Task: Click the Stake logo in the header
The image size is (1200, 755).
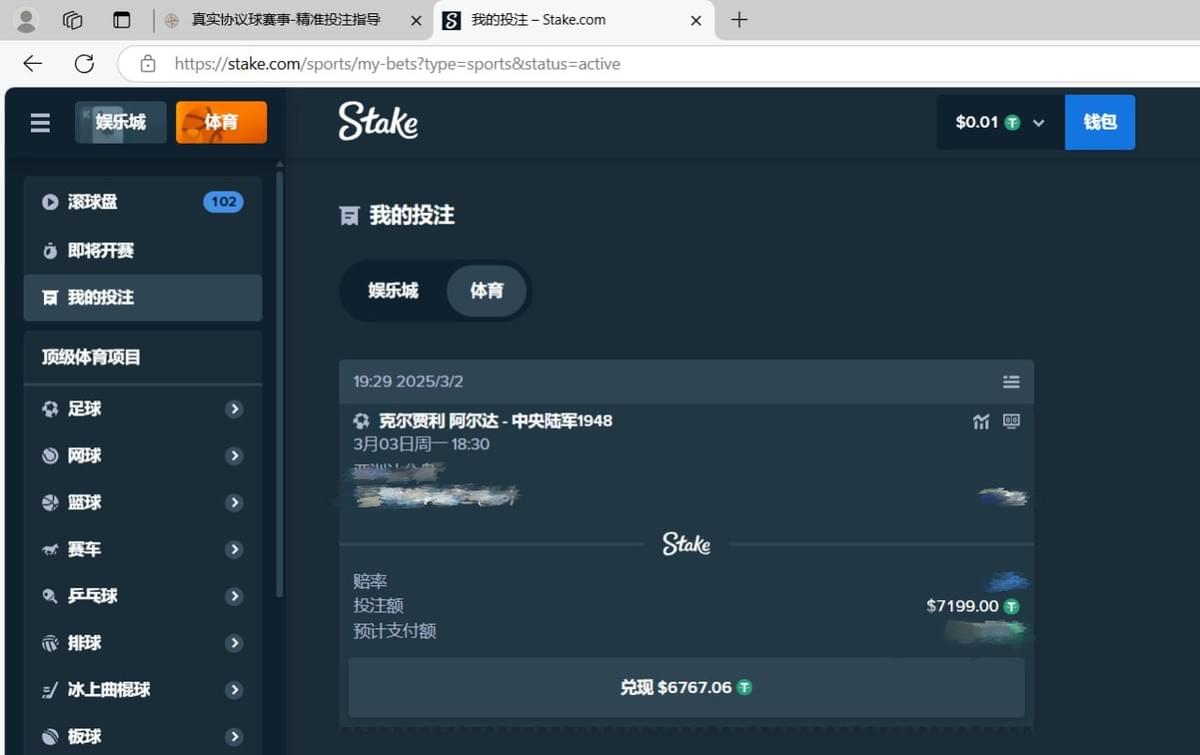Action: (x=378, y=122)
